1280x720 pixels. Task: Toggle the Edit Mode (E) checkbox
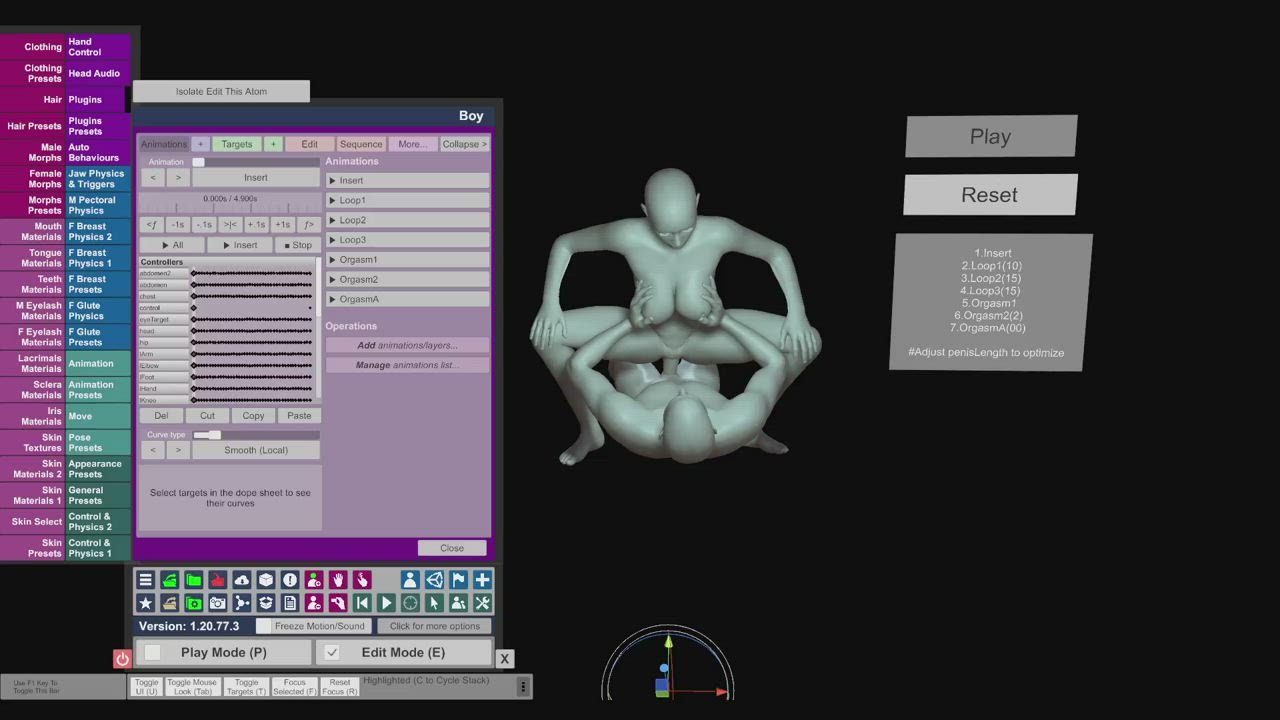pyautogui.click(x=332, y=652)
